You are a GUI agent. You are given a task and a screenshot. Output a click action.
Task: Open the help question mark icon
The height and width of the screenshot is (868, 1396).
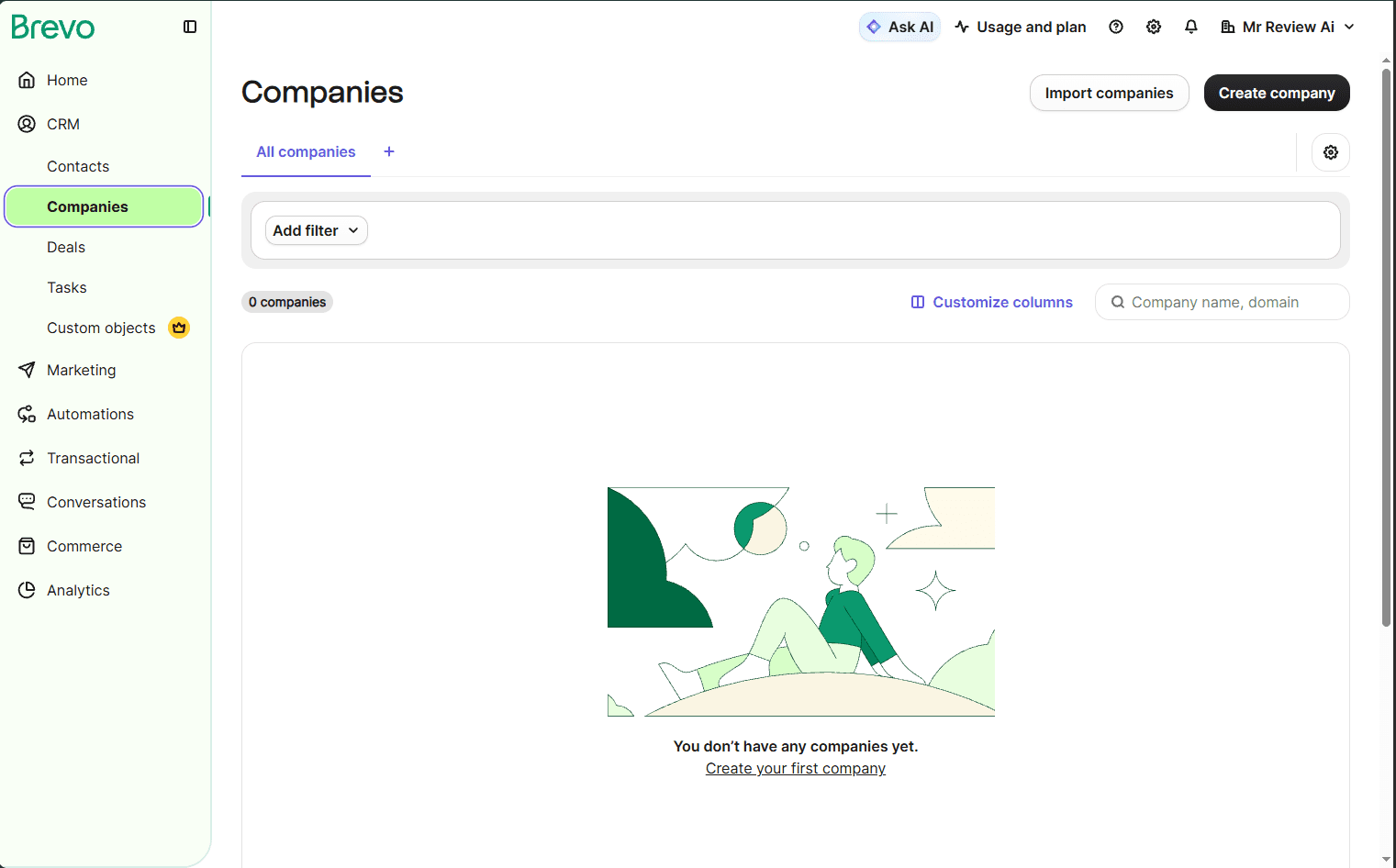[1116, 27]
